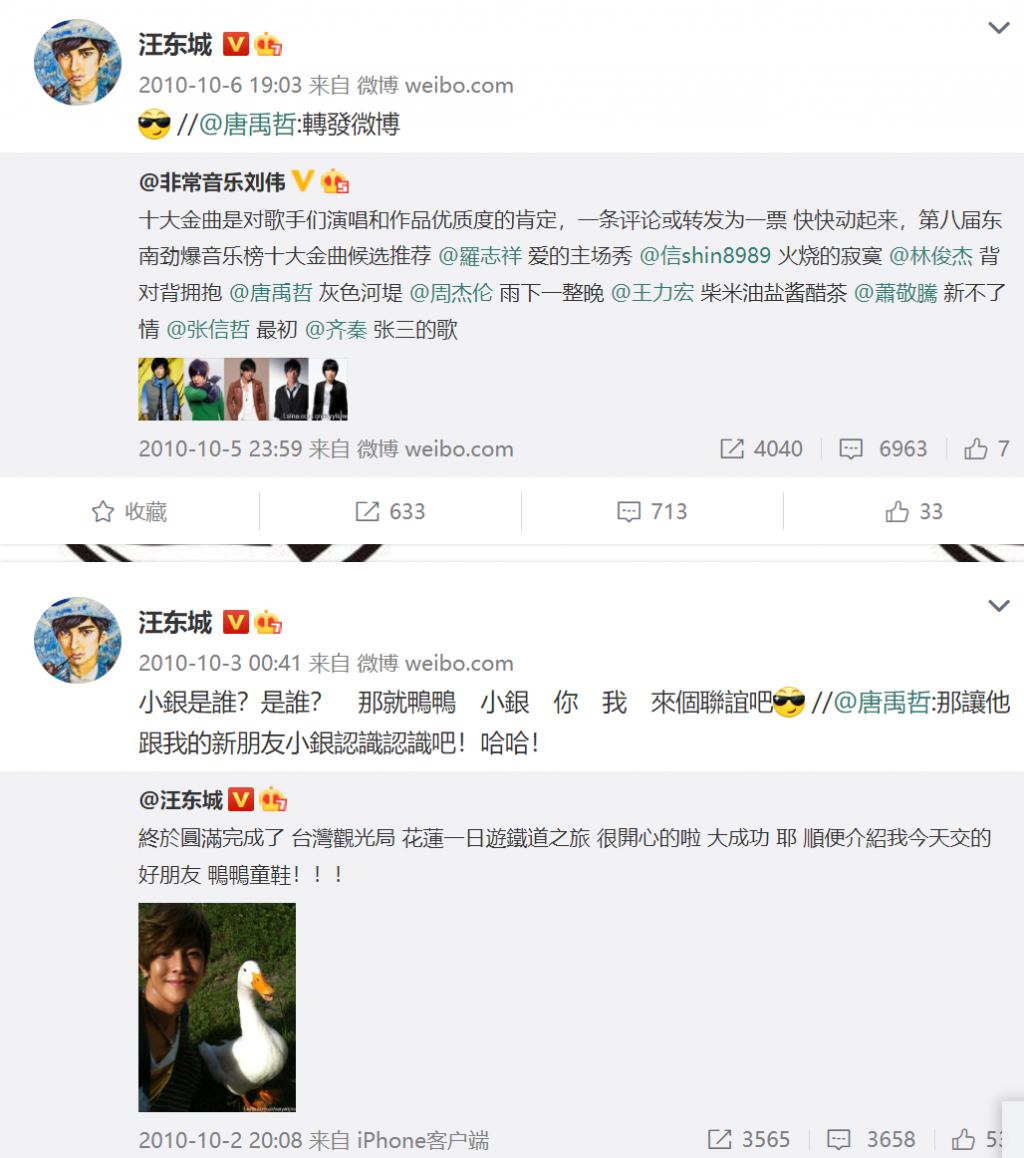Open 6963 comments of quoted post

click(x=883, y=448)
